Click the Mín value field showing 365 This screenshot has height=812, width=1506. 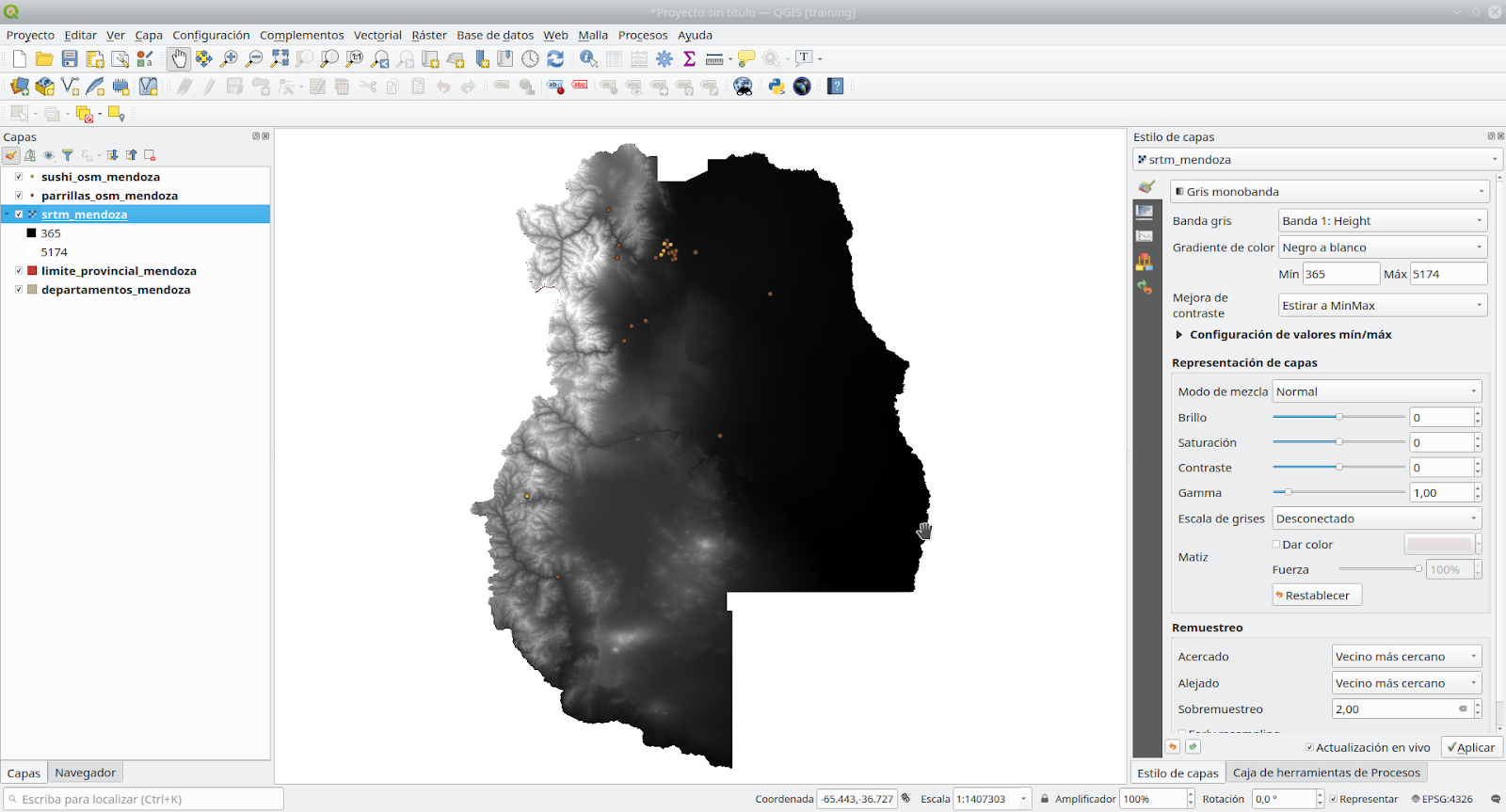pyautogui.click(x=1340, y=274)
